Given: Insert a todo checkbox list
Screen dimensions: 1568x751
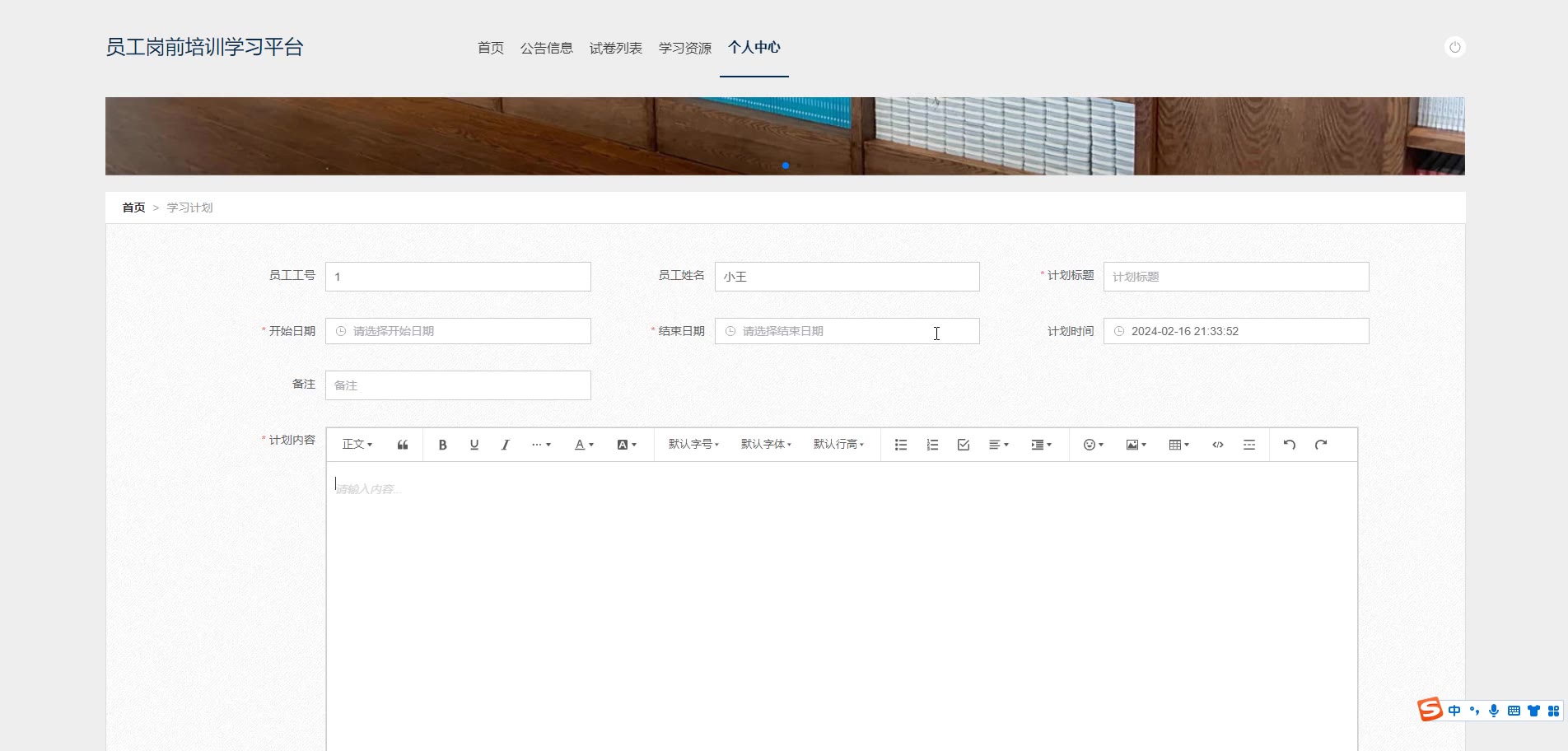Looking at the screenshot, I should 963,445.
